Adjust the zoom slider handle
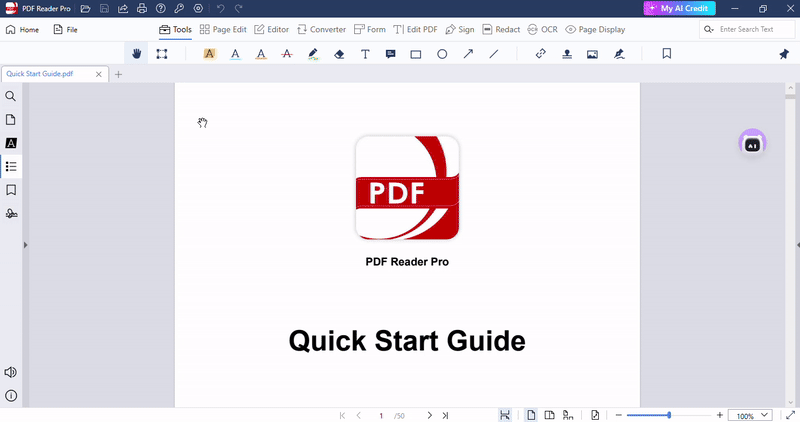Viewport: 800px width, 422px height. (x=669, y=415)
